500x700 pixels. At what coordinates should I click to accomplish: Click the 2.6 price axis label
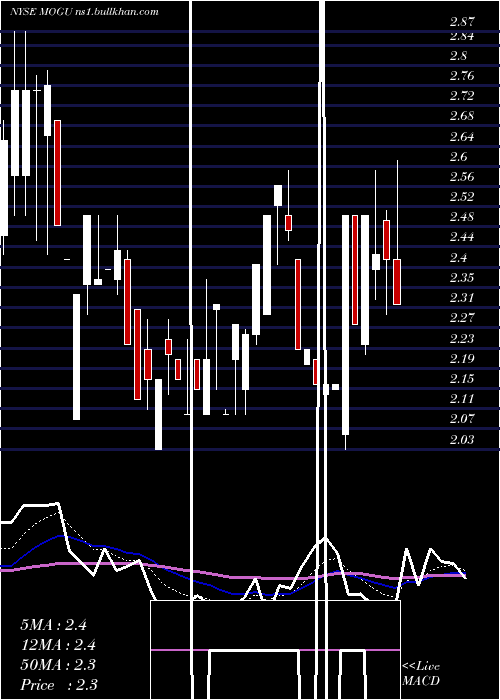458,157
